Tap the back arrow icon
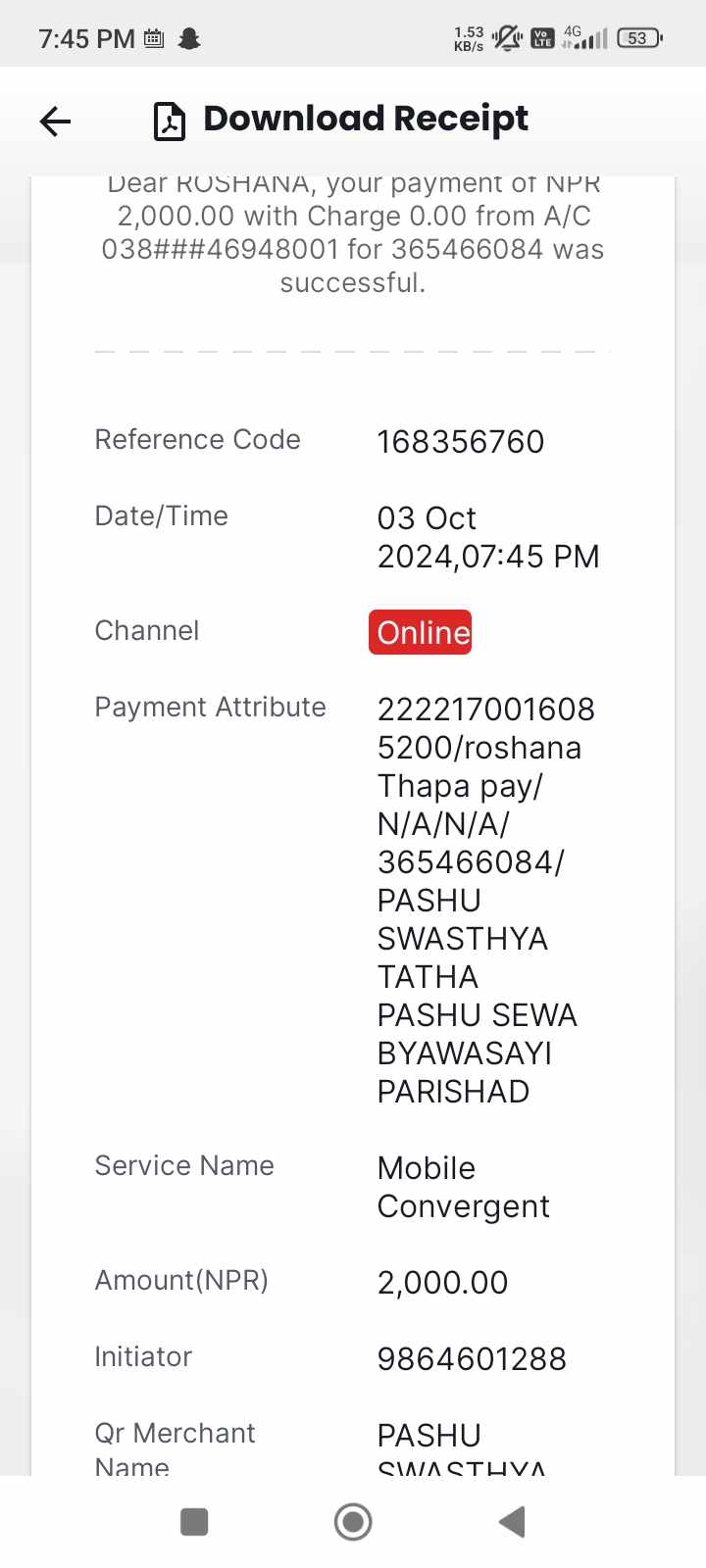Image resolution: width=706 pixels, height=1568 pixels. (55, 122)
